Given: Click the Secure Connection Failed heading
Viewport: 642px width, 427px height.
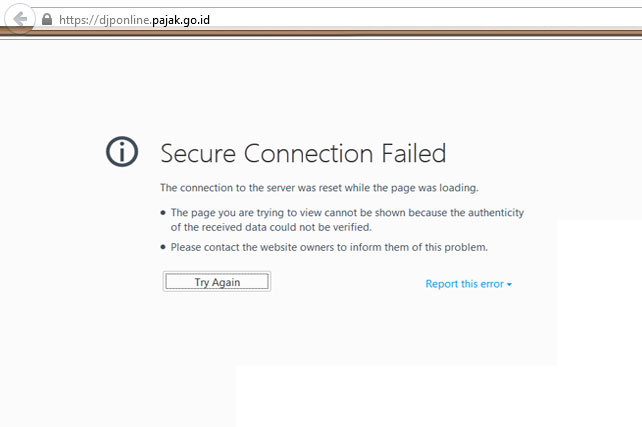Looking at the screenshot, I should pyautogui.click(x=303, y=153).
